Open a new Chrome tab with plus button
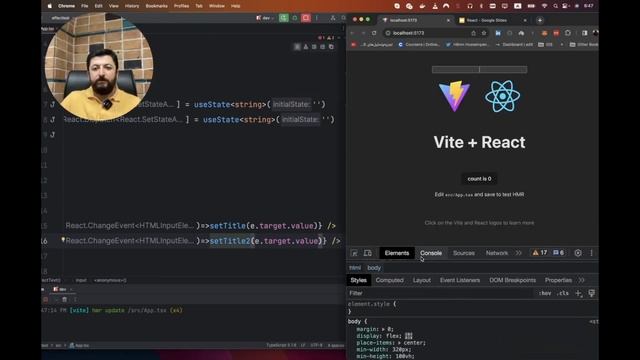The image size is (640, 360). click(x=540, y=20)
